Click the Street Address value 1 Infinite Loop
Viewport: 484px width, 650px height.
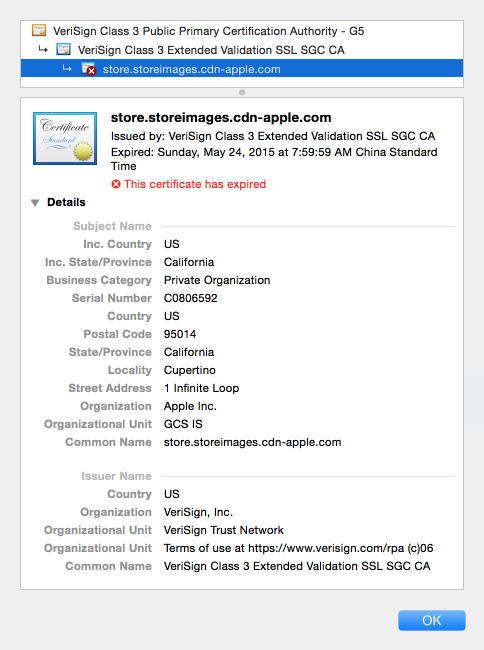201,388
